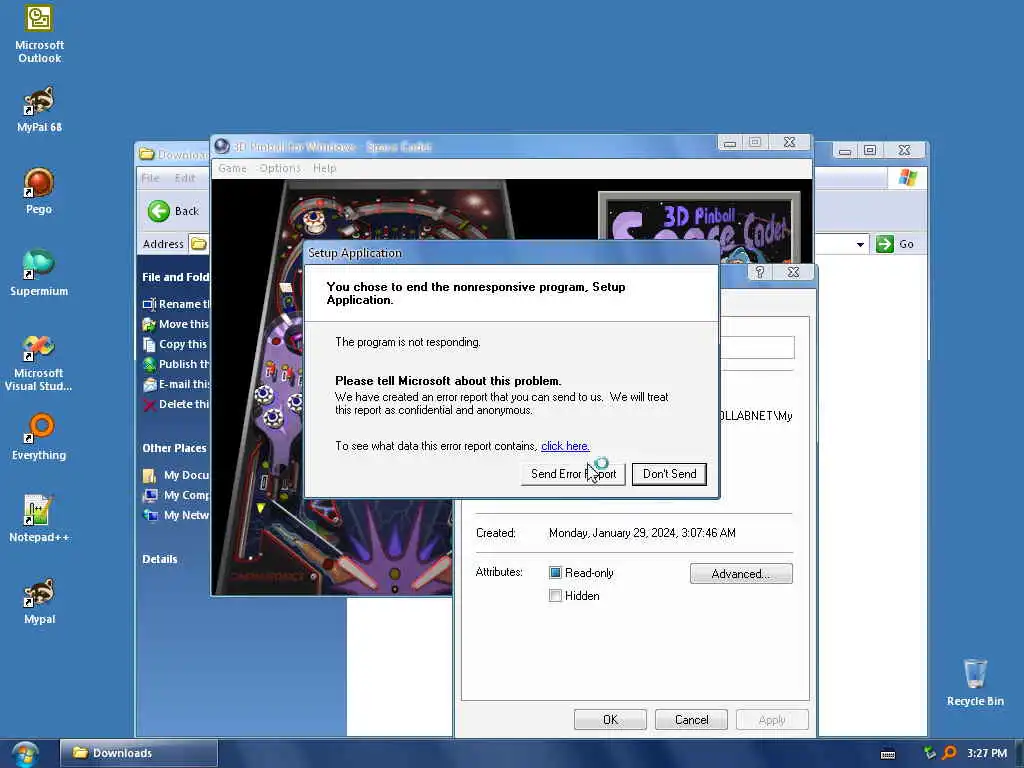
Task: Open the Pego desktop shortcut
Action: [x=39, y=191]
